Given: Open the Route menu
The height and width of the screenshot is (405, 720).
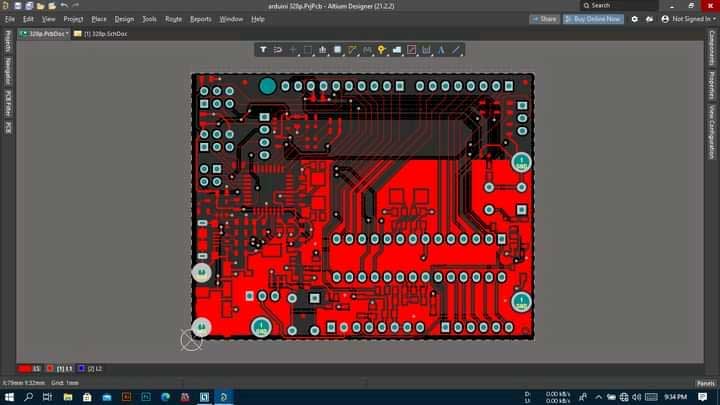Looking at the screenshot, I should [173, 19].
